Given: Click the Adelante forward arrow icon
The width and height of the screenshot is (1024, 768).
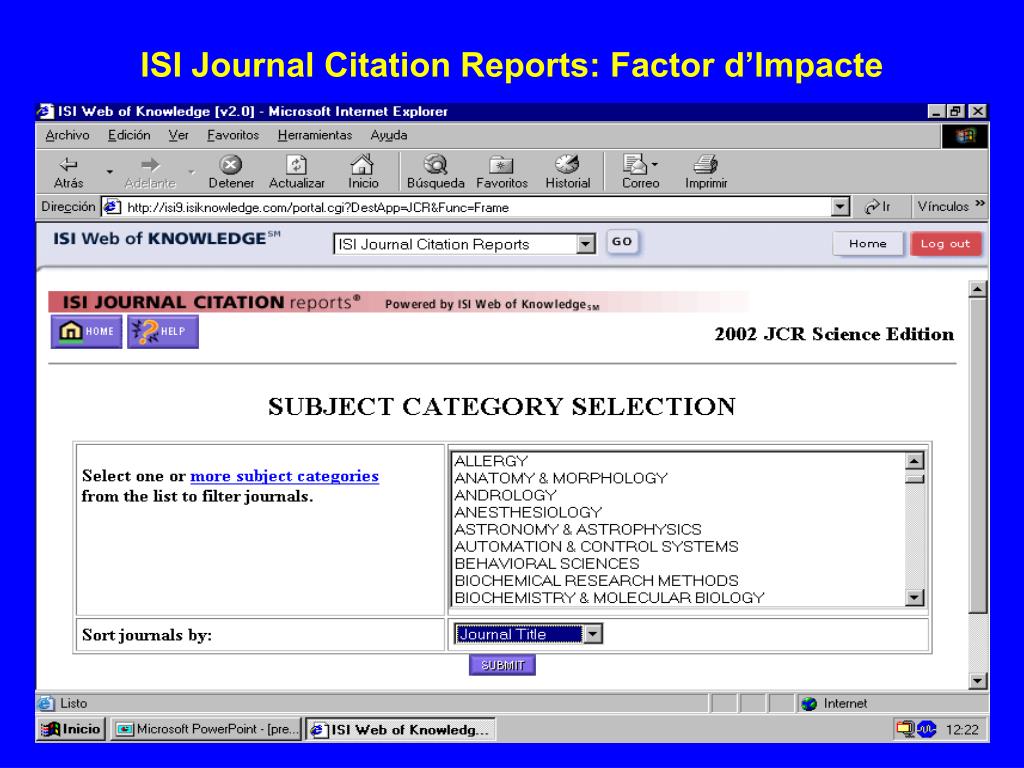Looking at the screenshot, I should point(150,164).
